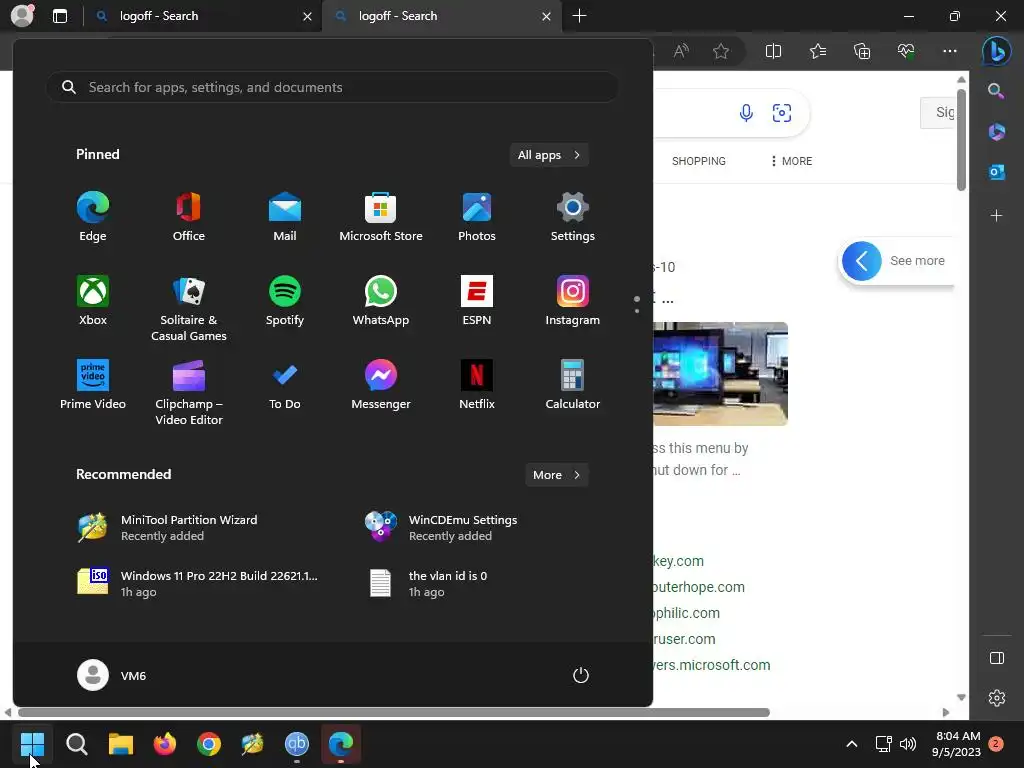Toggle Edge split screen

click(773, 51)
